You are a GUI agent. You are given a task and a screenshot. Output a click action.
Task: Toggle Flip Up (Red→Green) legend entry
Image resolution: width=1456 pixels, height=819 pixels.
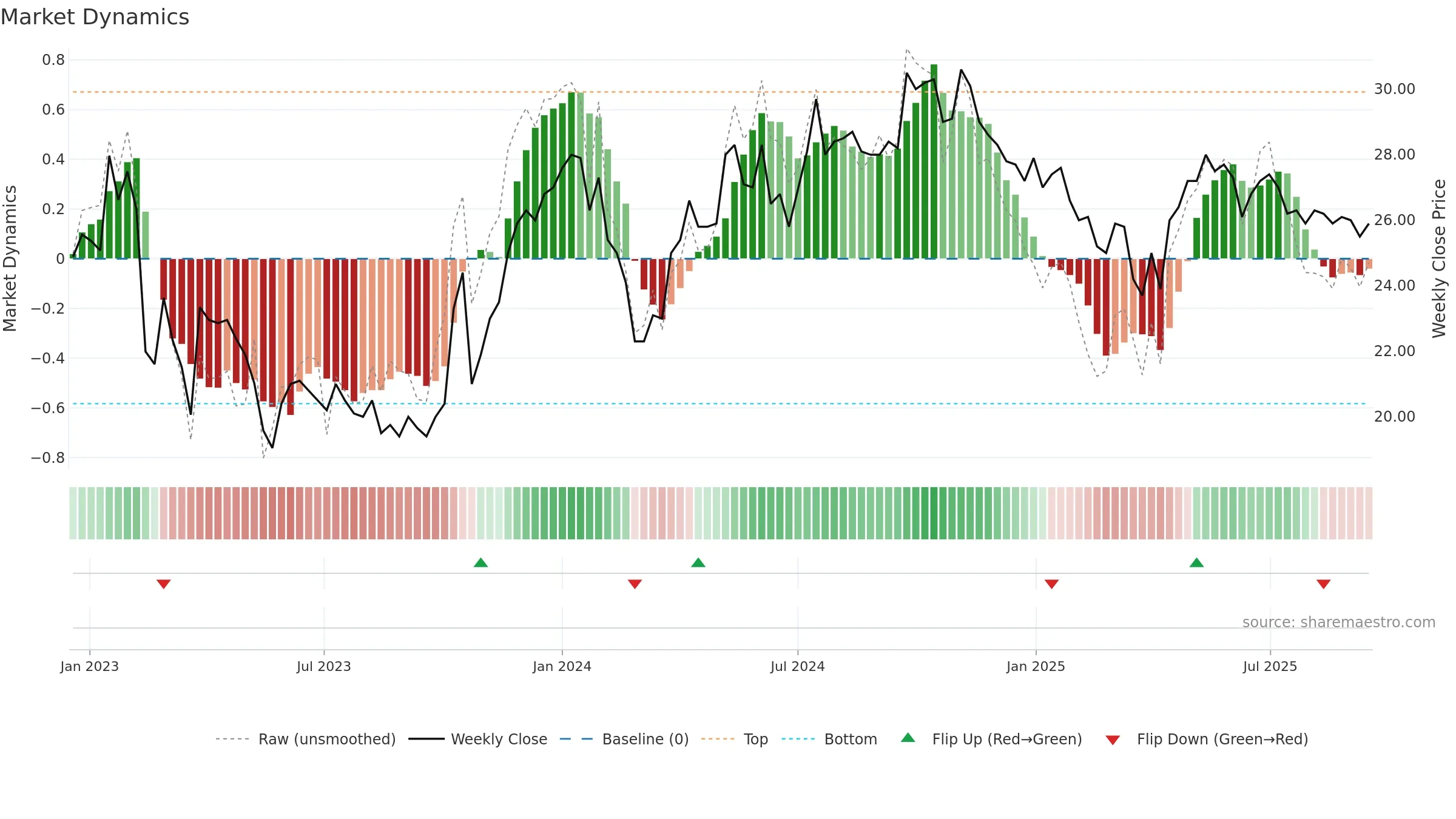click(991, 739)
